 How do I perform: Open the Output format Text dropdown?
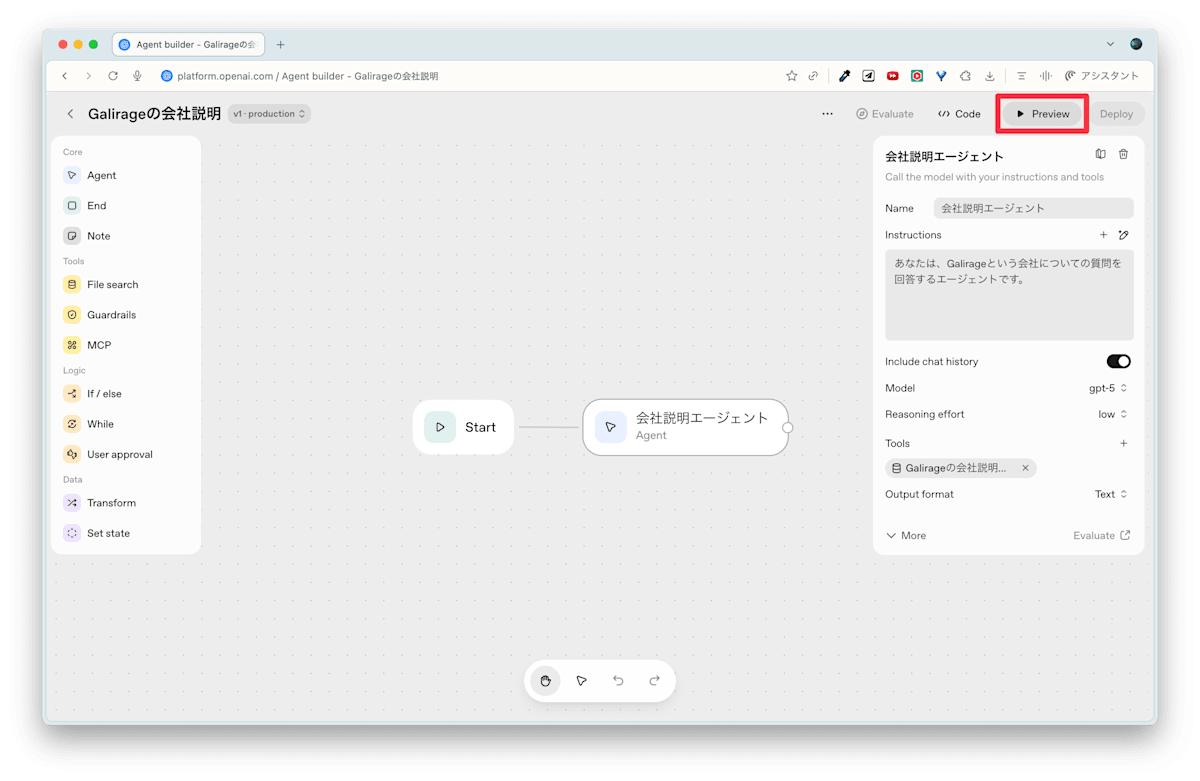pyautogui.click(x=1111, y=494)
